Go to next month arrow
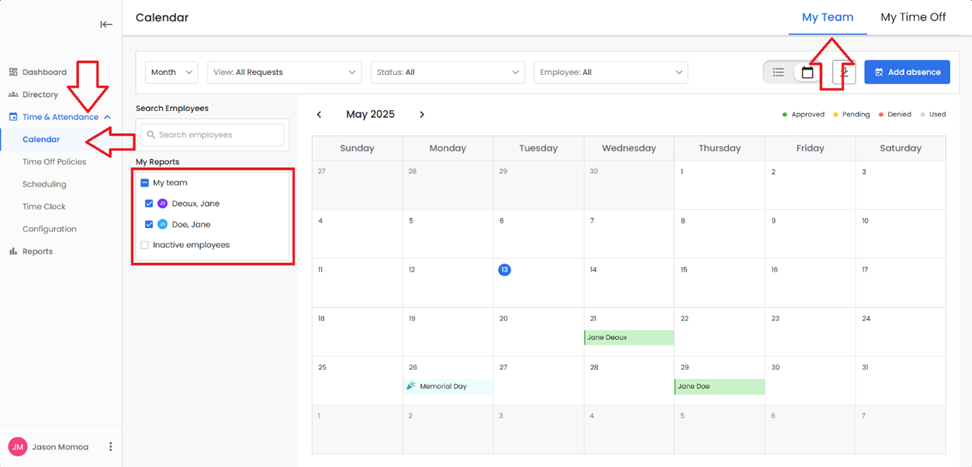 [422, 115]
